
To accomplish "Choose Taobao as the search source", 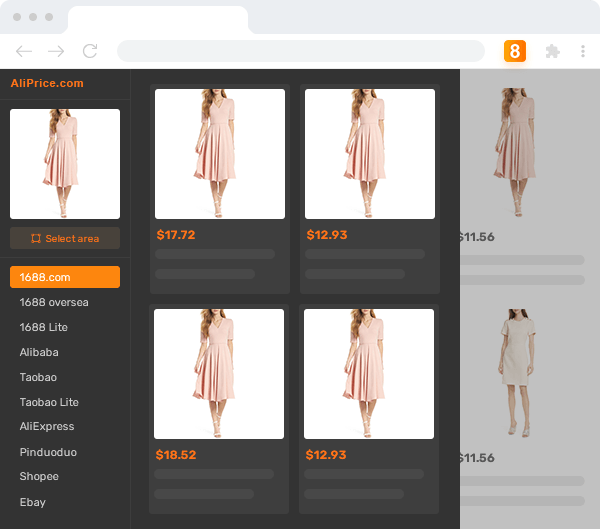I will point(39,377).
